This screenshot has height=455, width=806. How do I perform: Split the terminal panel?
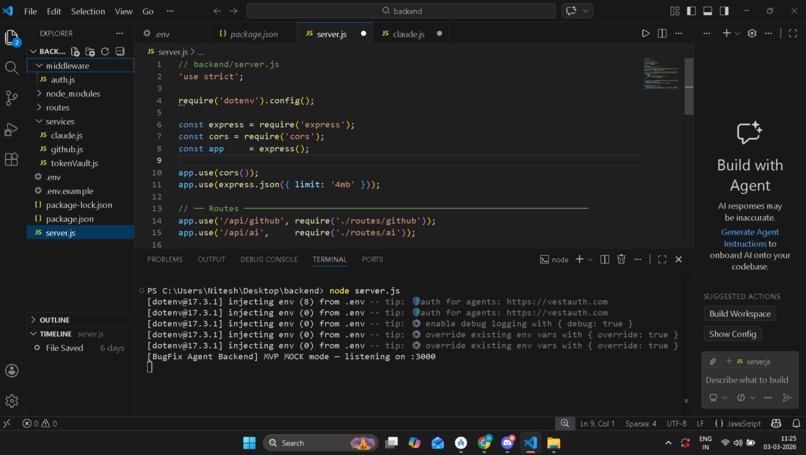tap(604, 259)
